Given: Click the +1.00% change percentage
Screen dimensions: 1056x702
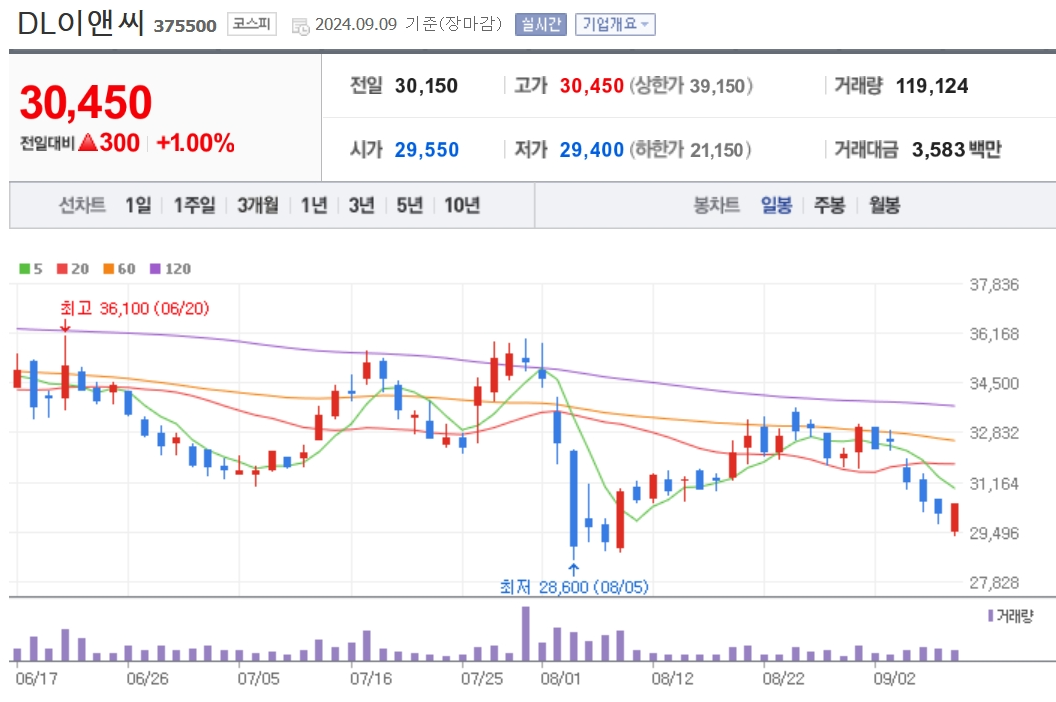Looking at the screenshot, I should (x=195, y=143).
